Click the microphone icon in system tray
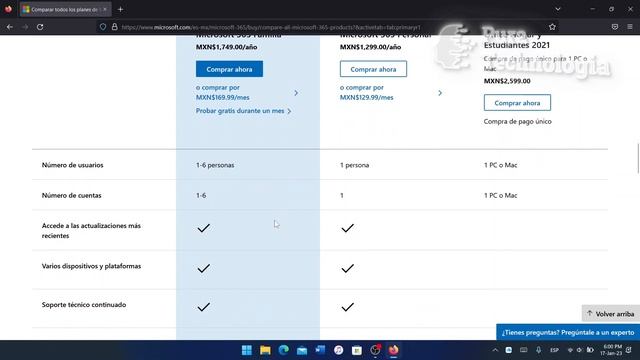 (x=538, y=350)
